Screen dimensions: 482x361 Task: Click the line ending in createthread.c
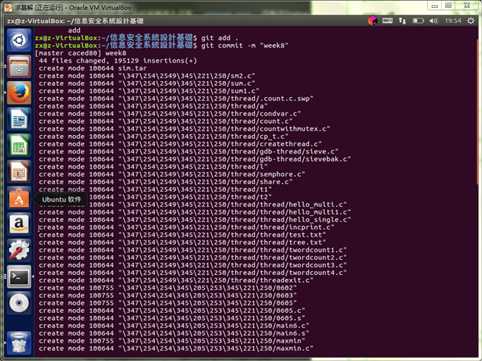click(x=180, y=144)
